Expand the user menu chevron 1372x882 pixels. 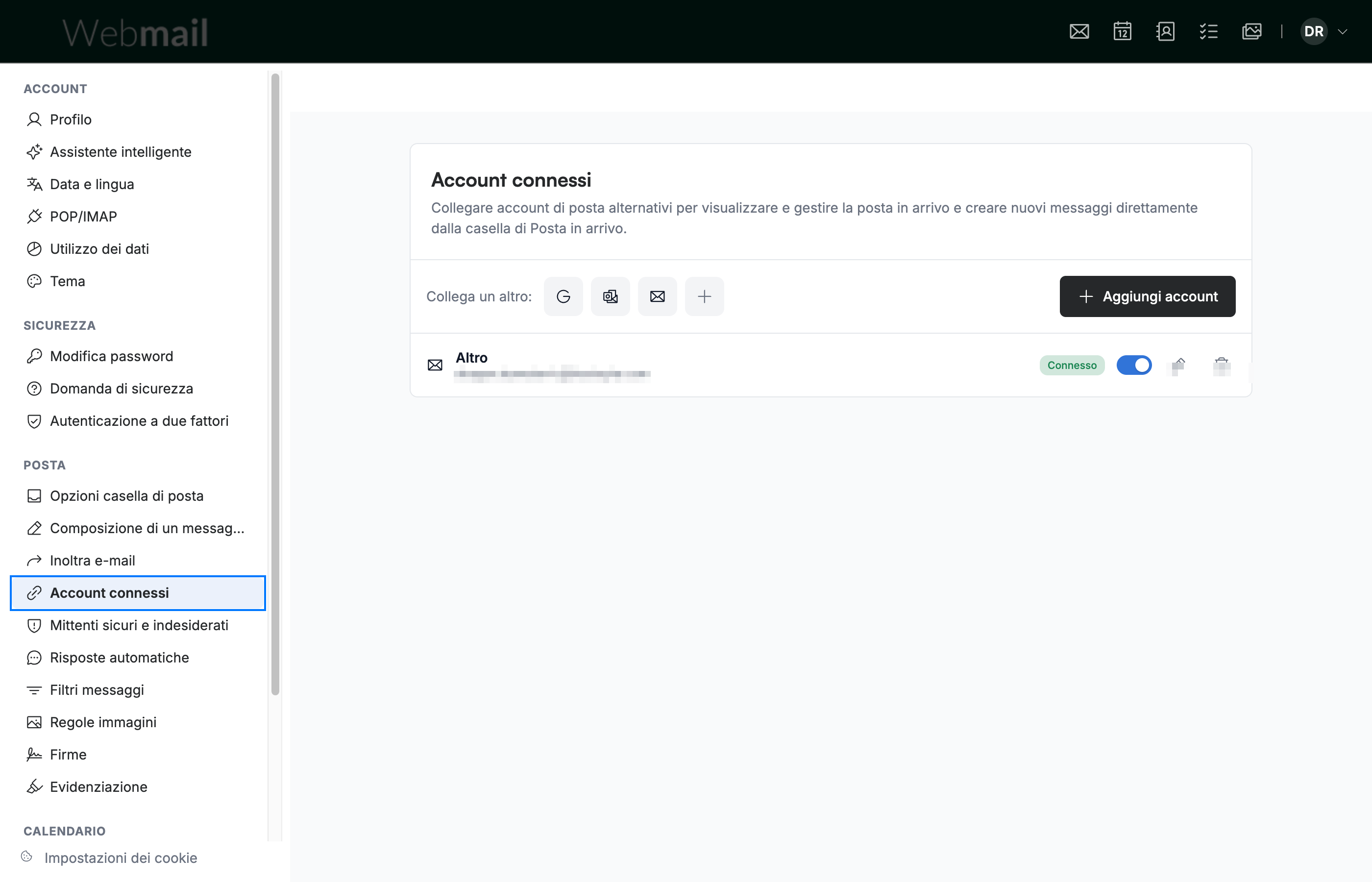[1342, 31]
